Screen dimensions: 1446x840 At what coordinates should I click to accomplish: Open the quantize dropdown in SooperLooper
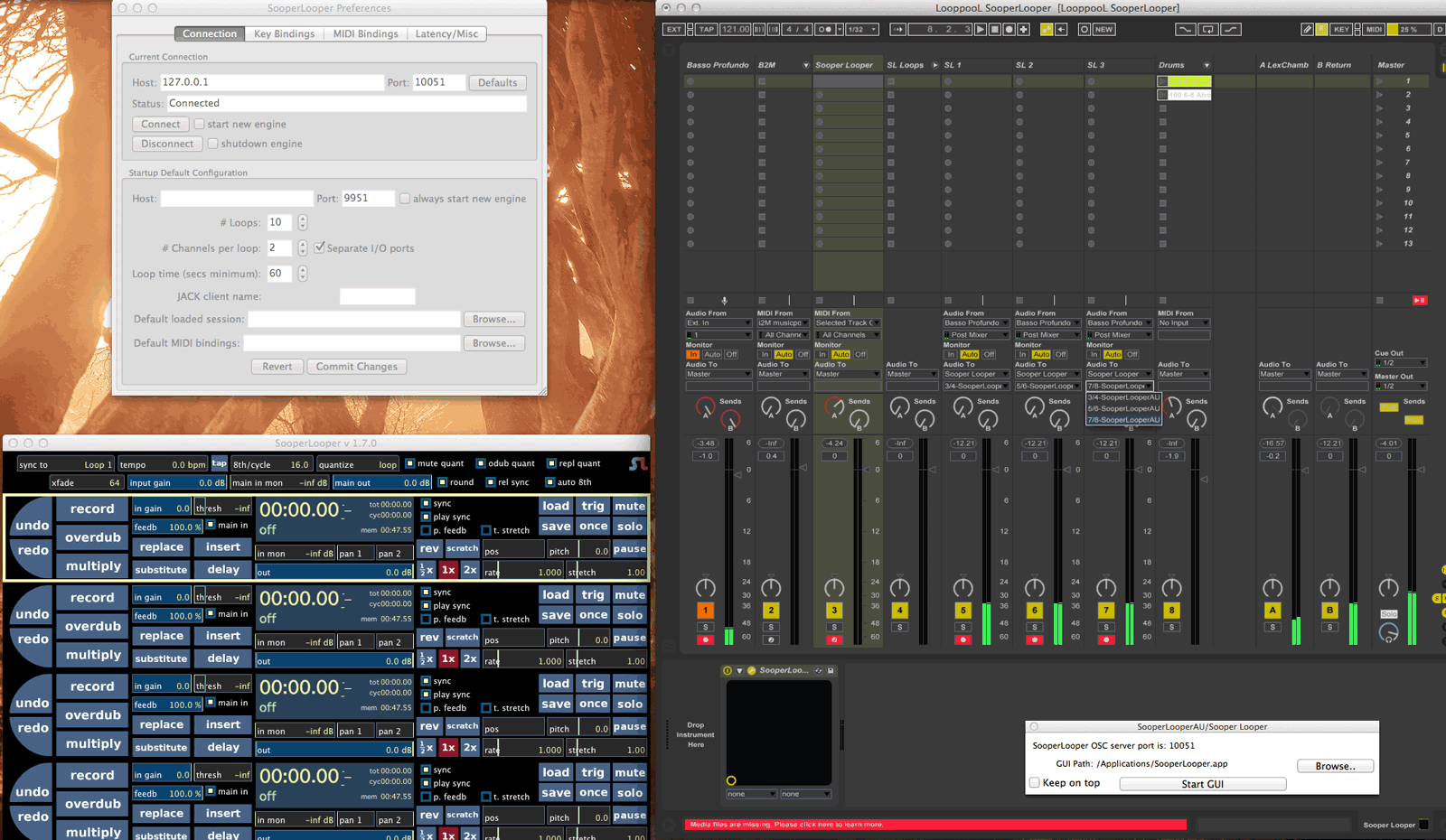click(x=358, y=464)
